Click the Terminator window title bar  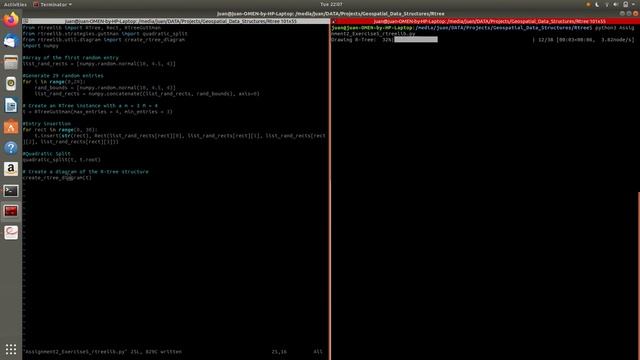[331, 13]
